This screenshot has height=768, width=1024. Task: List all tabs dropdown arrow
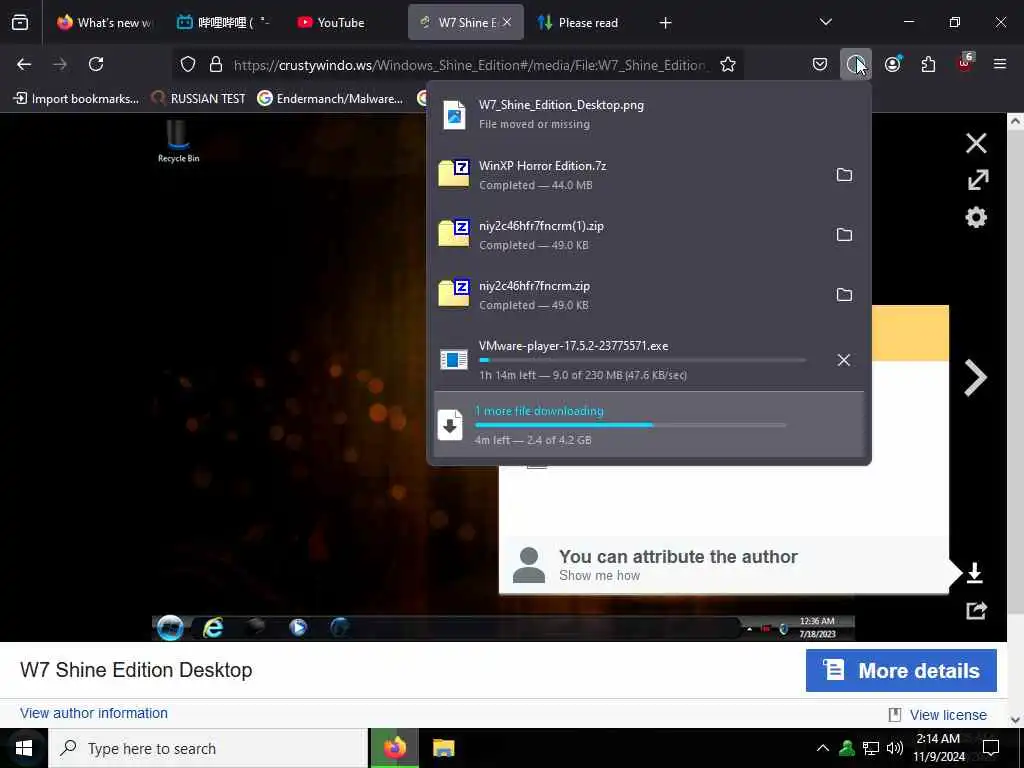pos(825,23)
